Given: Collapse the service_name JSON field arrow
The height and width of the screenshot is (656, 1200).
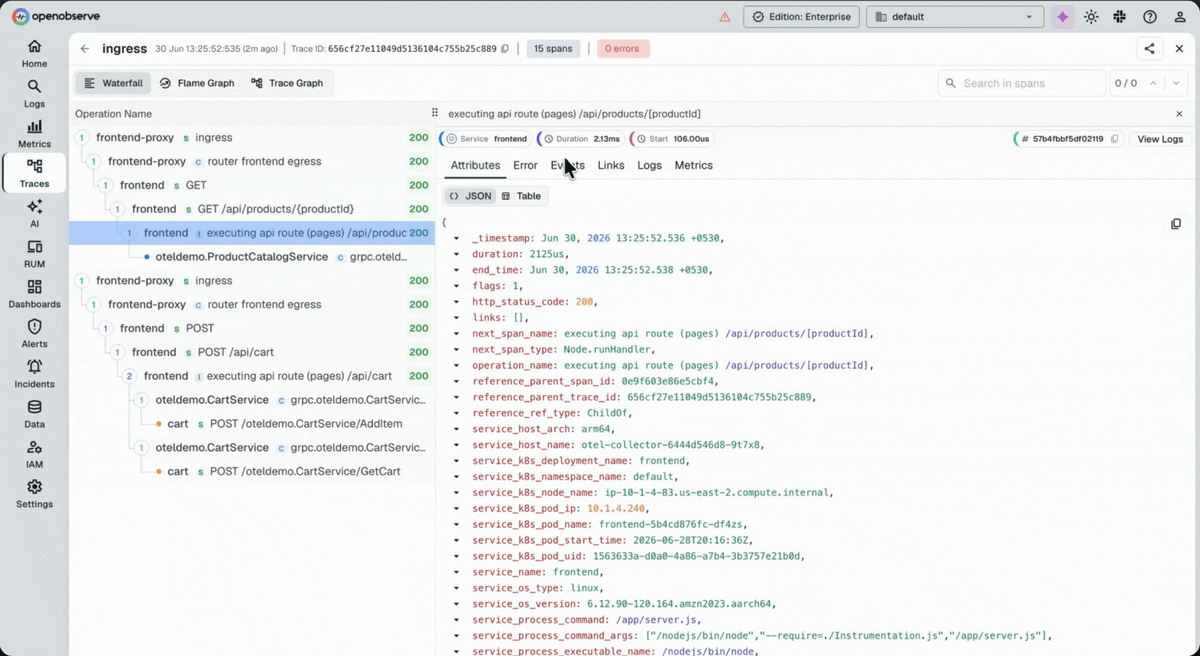Looking at the screenshot, I should tap(456, 572).
